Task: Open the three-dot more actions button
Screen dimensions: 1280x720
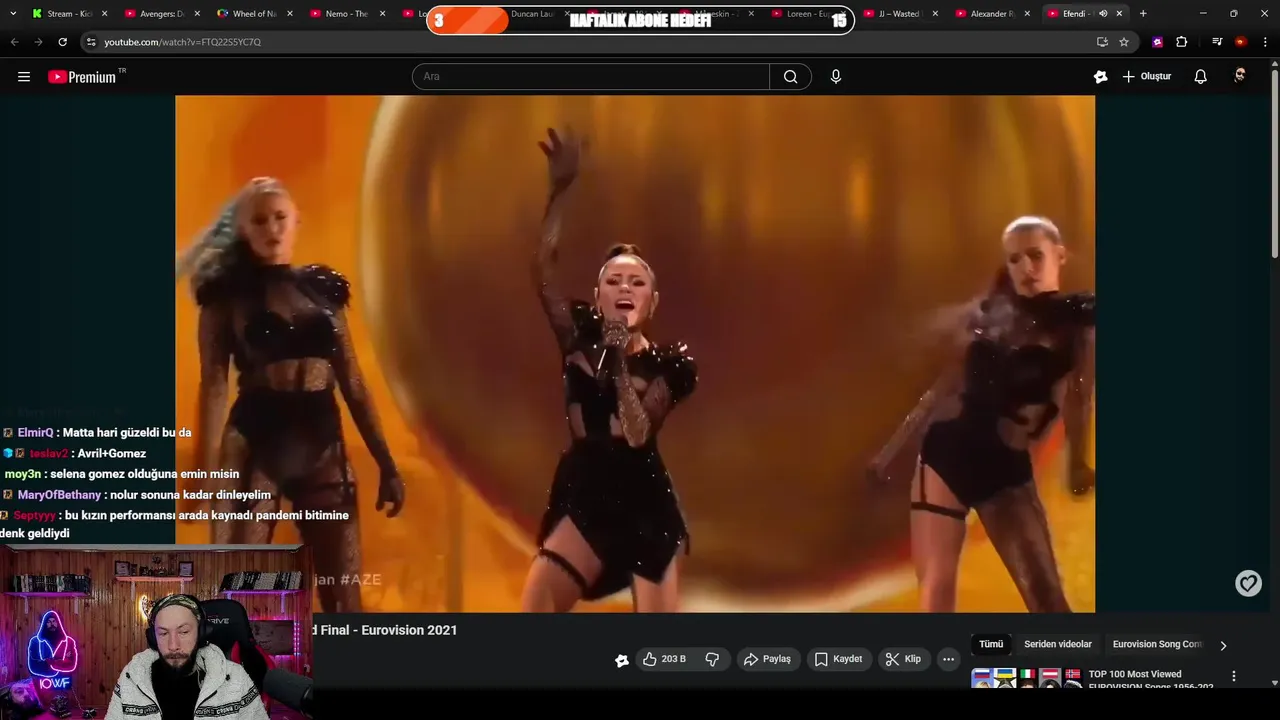Action: 948,659
